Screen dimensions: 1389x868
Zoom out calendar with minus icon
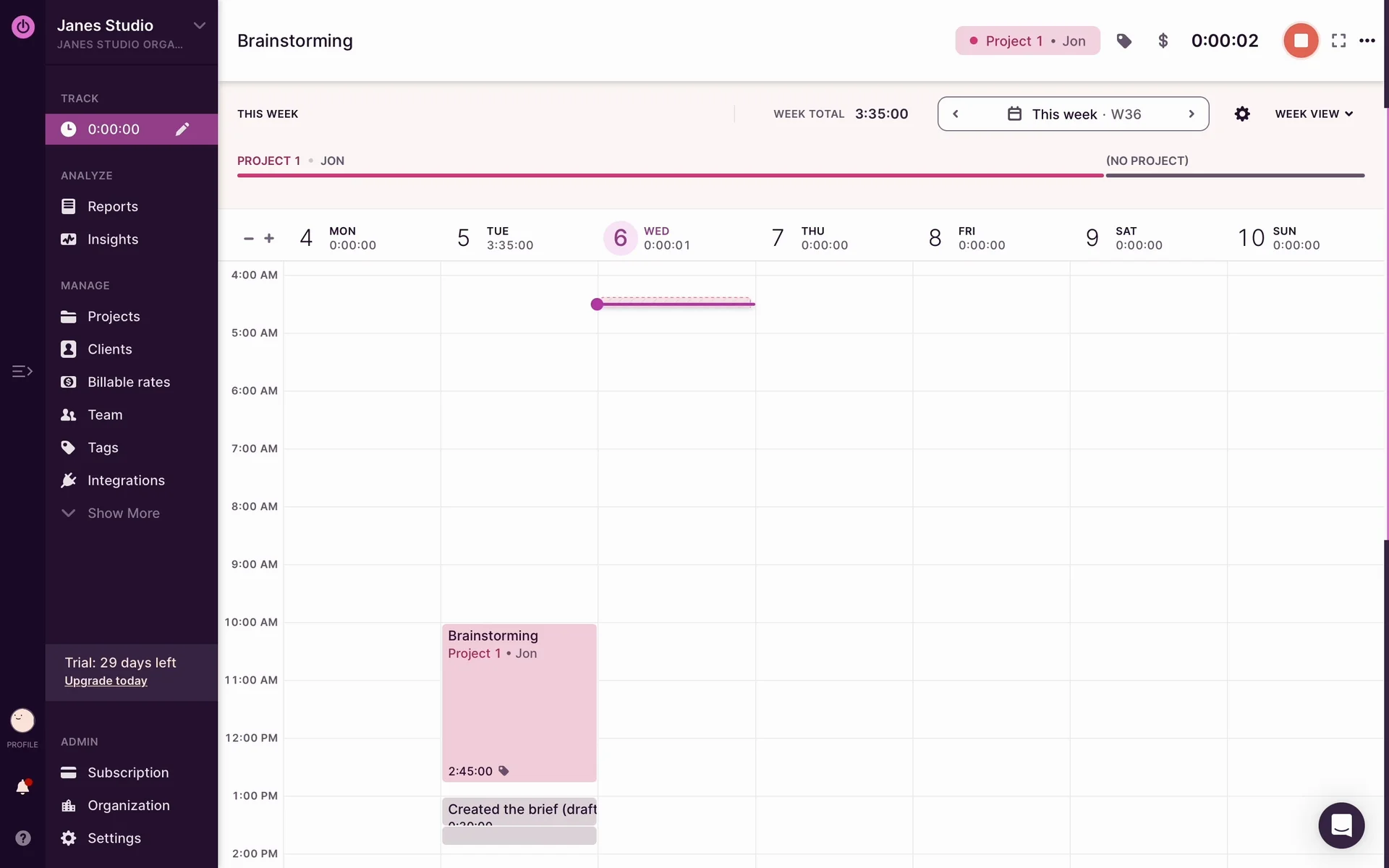click(x=248, y=239)
